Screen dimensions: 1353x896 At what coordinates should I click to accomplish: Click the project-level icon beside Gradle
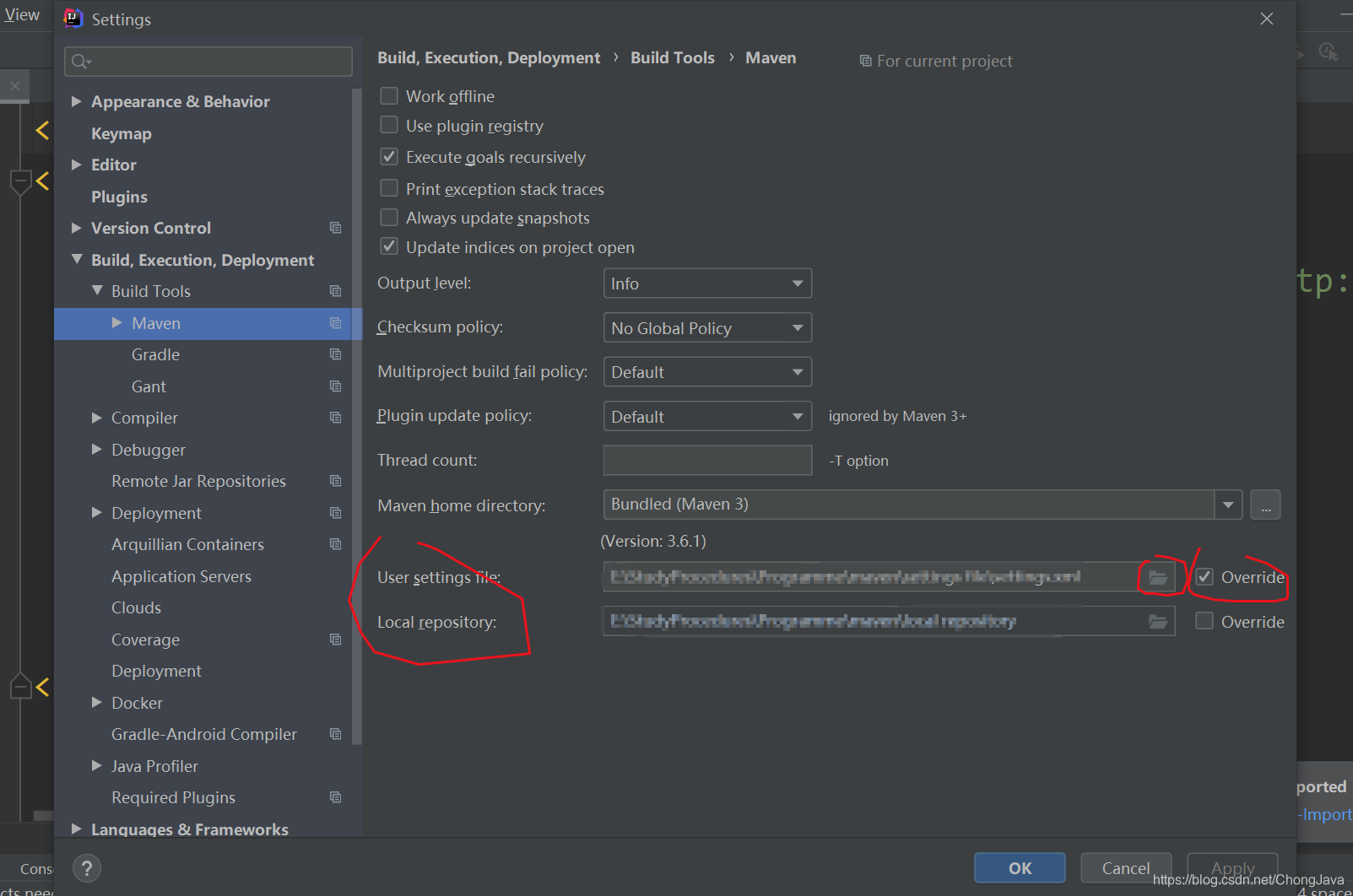[335, 354]
